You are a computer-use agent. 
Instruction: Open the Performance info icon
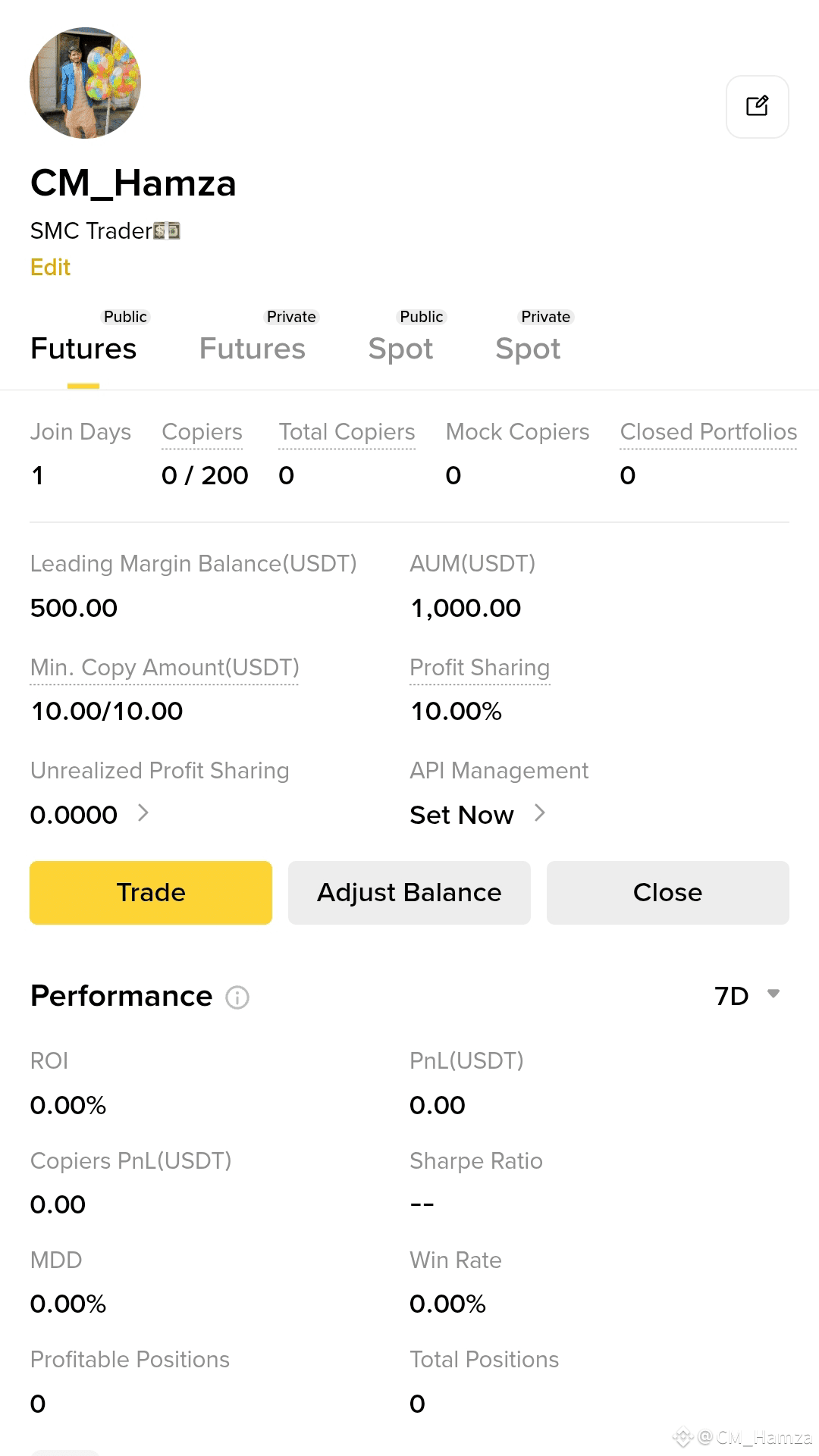coord(237,997)
